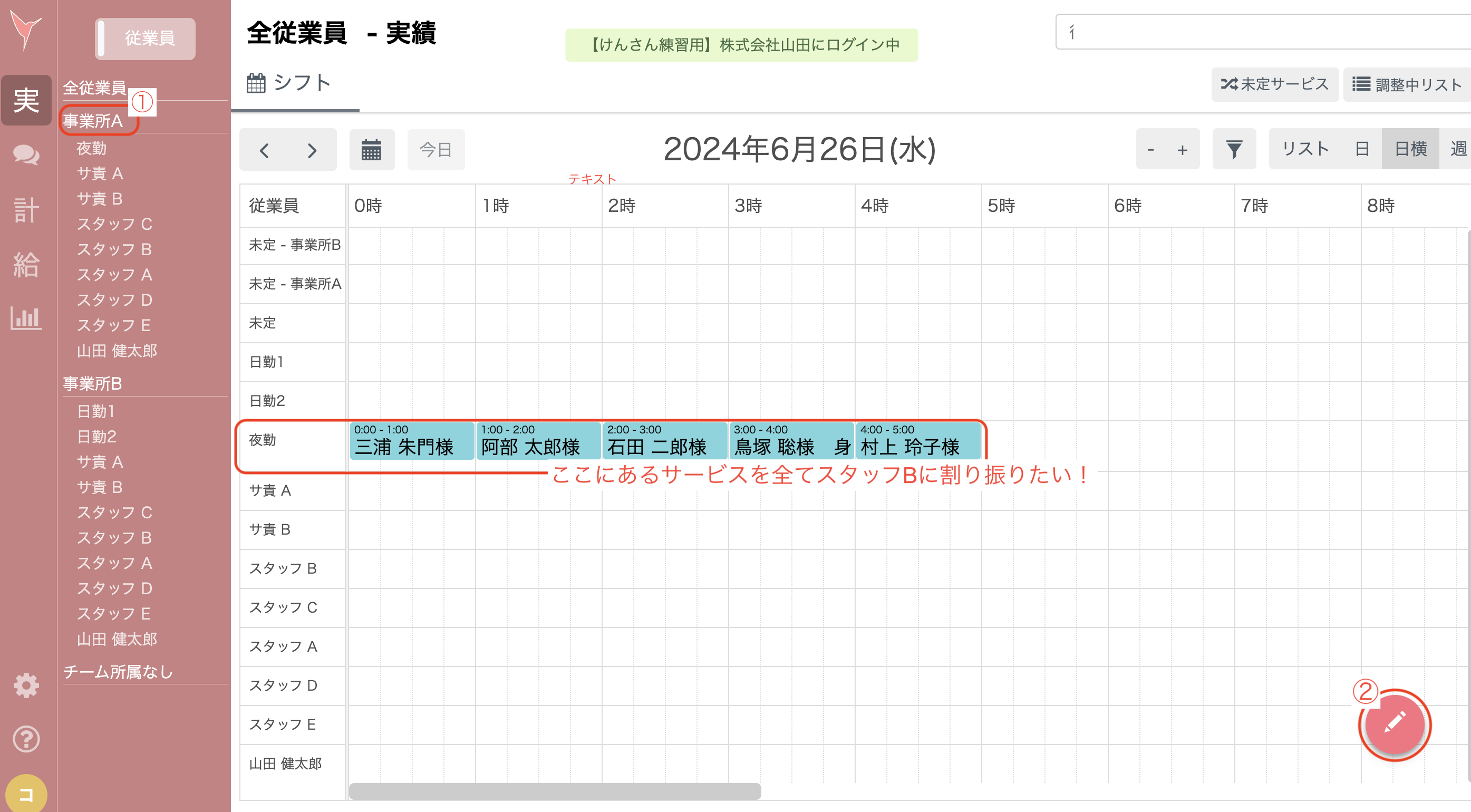This screenshot has height=812, width=1471.
Task: Select the シフト tab
Action: coord(294,83)
